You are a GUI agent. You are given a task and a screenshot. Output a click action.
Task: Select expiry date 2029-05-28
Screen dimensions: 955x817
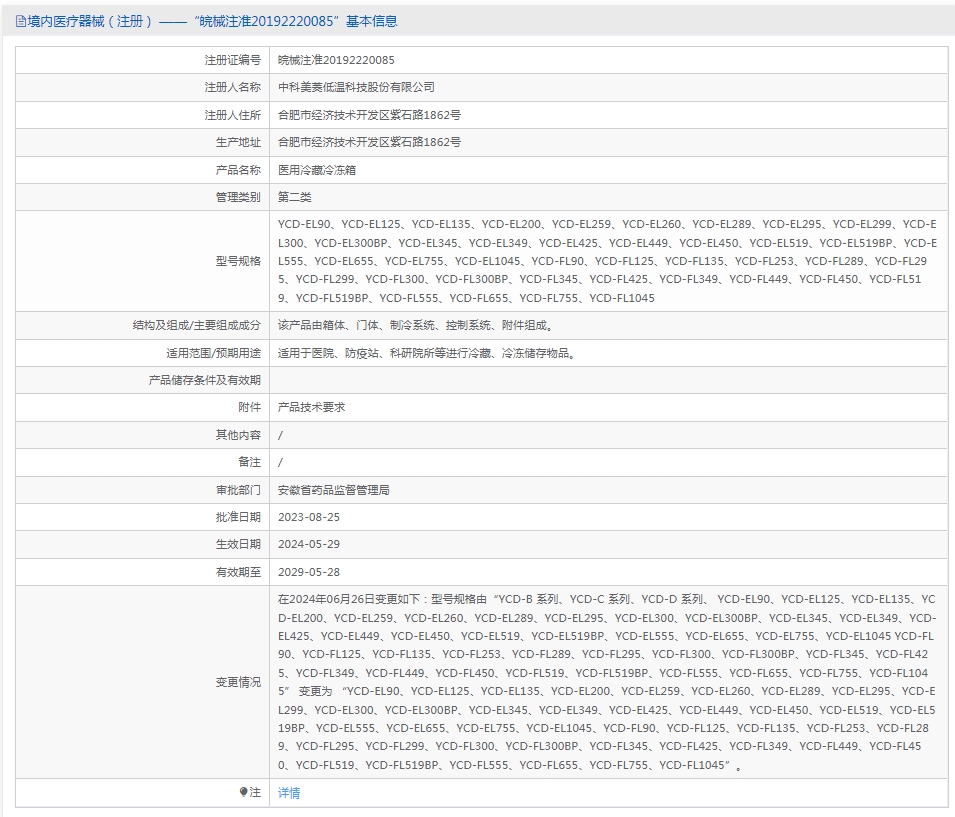309,572
